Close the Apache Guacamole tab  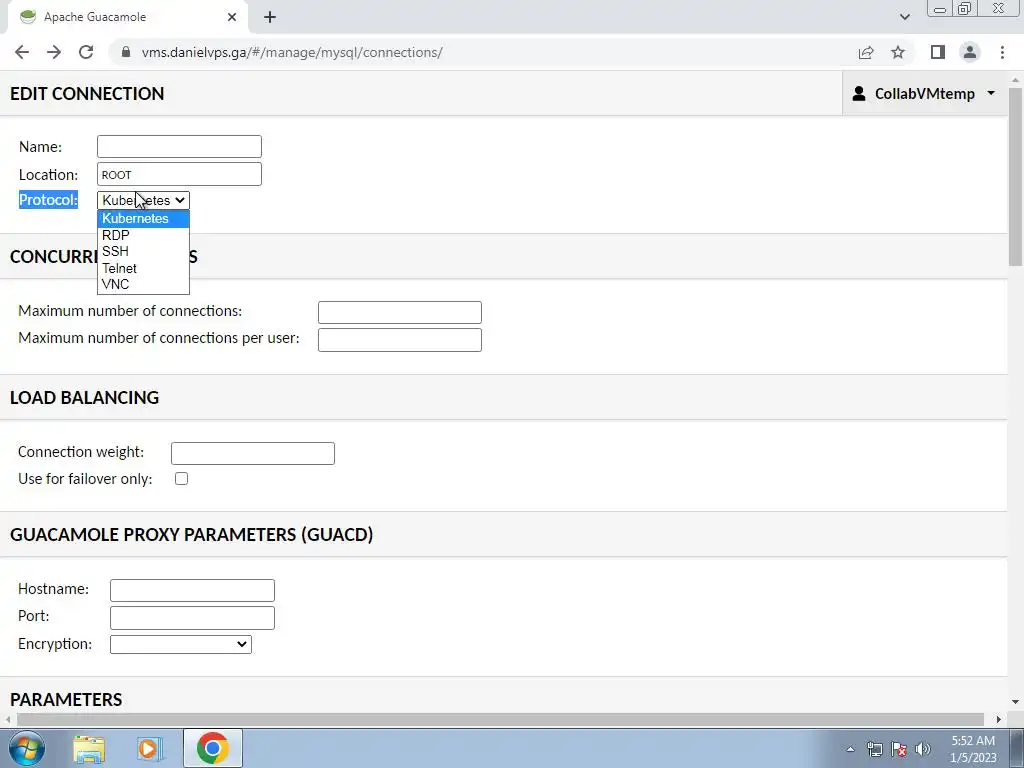232,17
